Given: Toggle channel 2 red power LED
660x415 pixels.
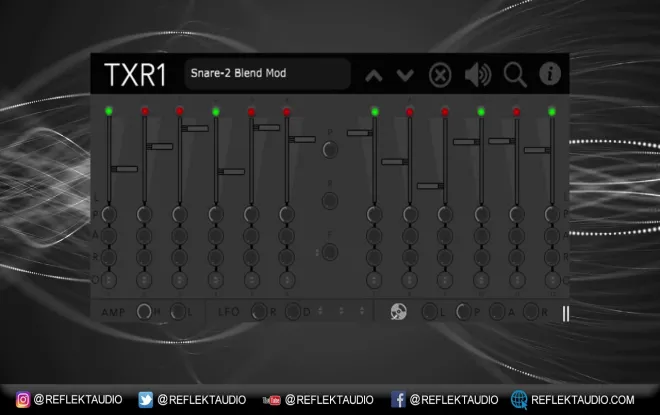Looking at the screenshot, I should click(145, 111).
